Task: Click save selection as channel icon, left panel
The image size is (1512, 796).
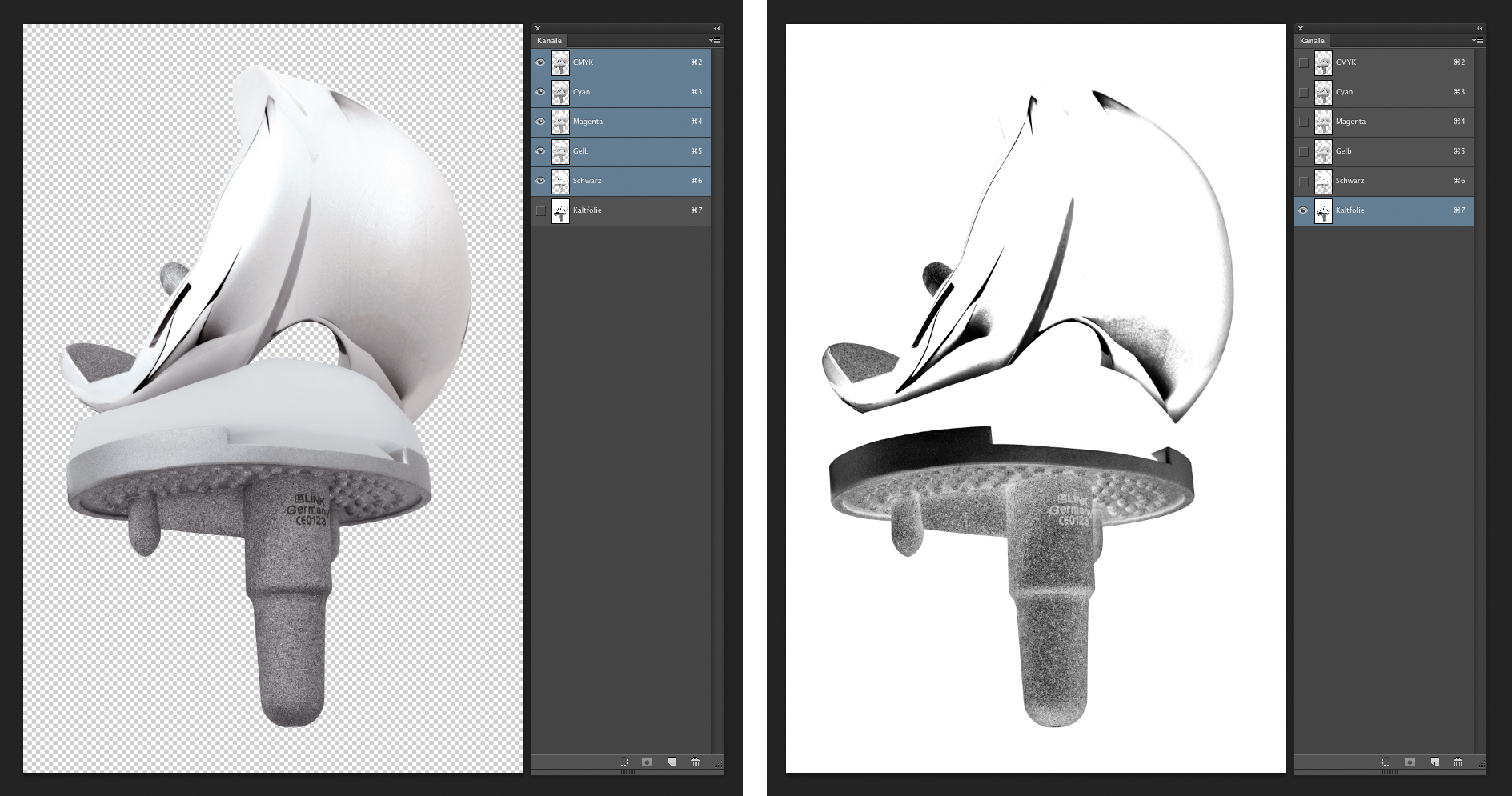Action: pyautogui.click(x=648, y=762)
